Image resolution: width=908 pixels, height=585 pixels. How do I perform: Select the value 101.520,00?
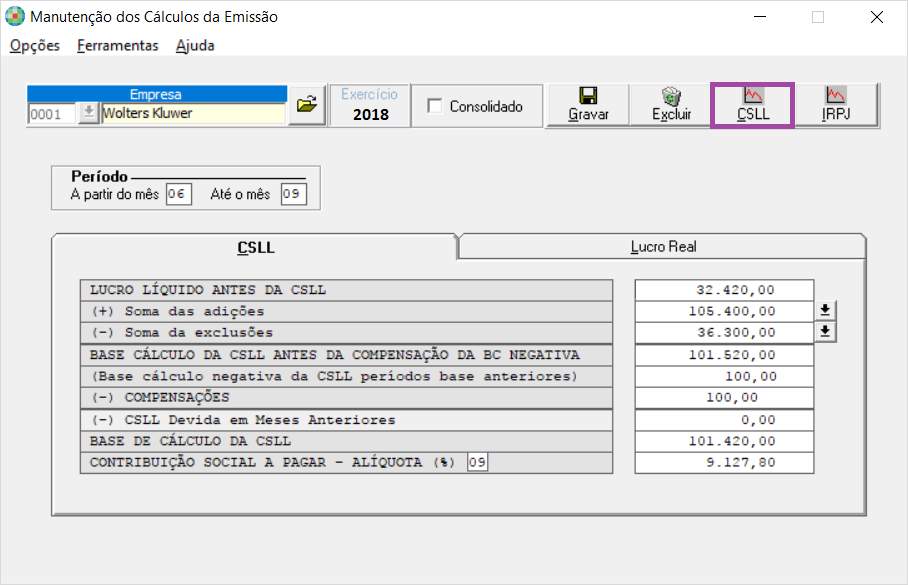coord(724,355)
